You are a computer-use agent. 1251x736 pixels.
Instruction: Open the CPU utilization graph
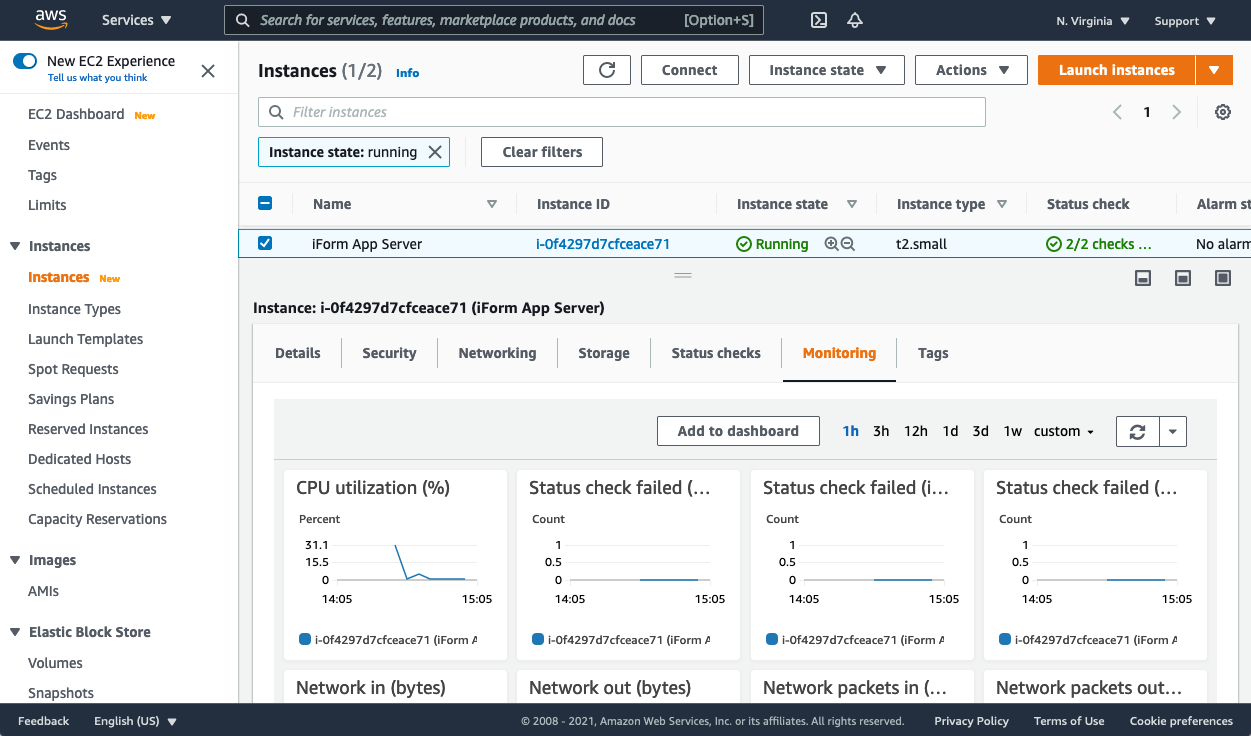[395, 565]
